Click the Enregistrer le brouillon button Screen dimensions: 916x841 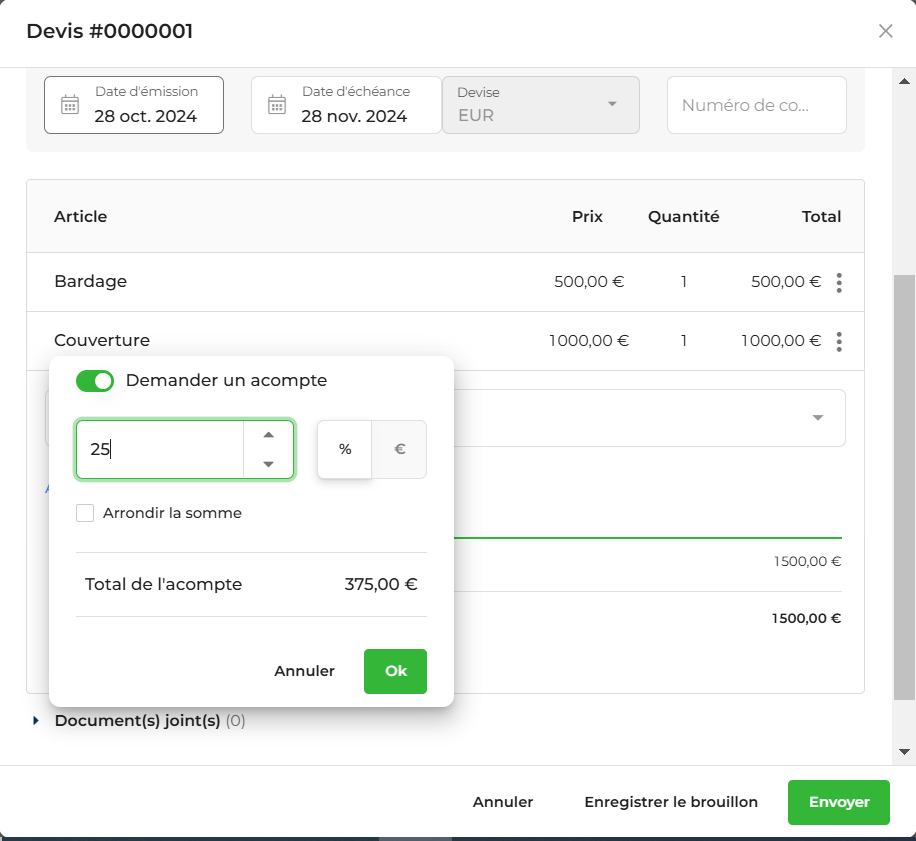[x=671, y=802]
